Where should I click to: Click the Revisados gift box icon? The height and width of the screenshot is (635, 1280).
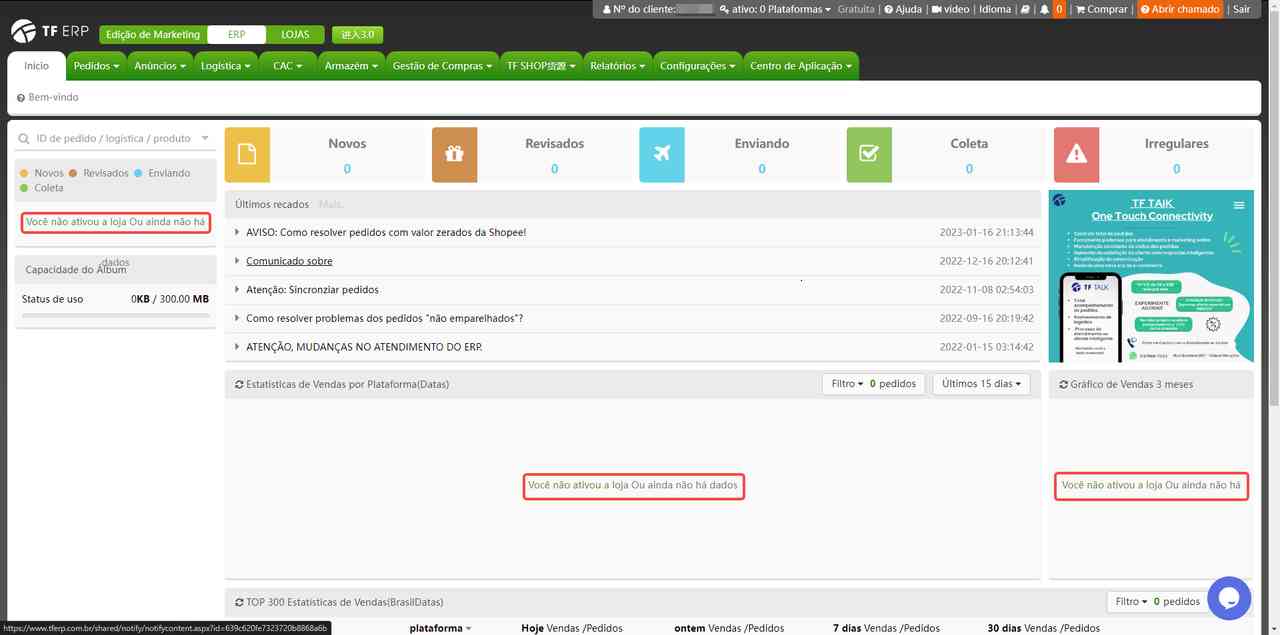tap(454, 154)
